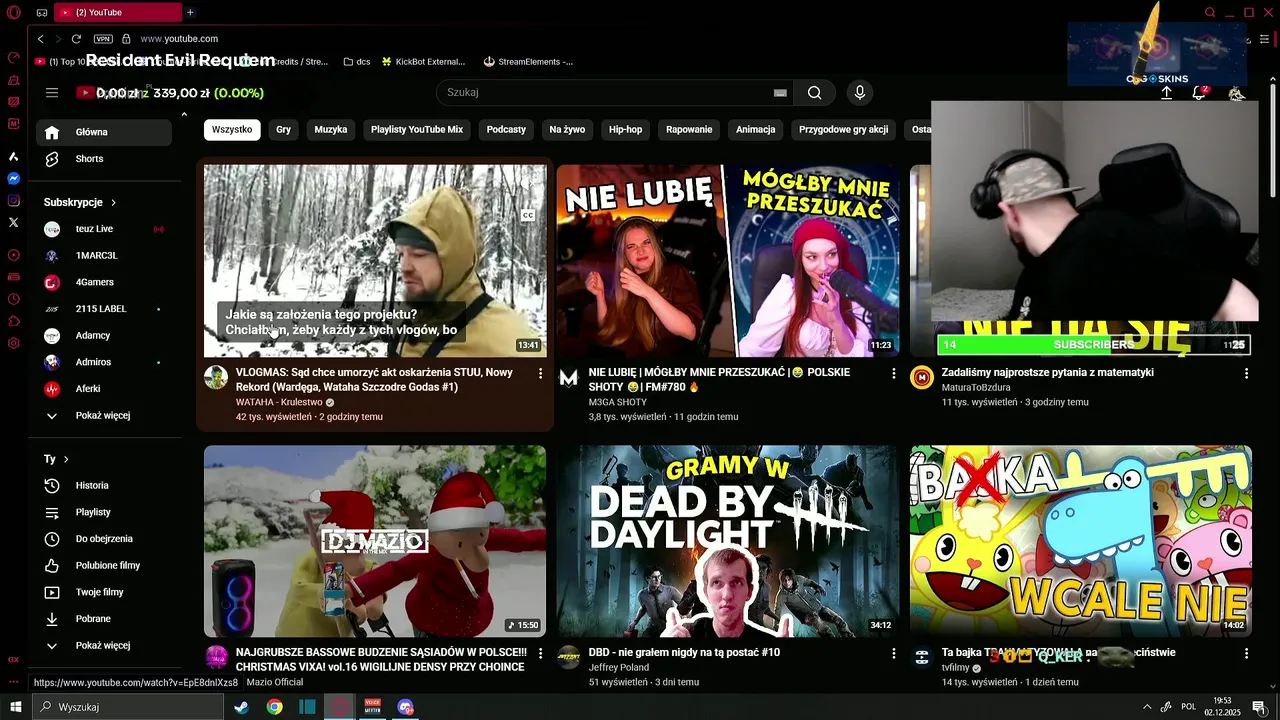Screen dimensions: 1280x720
Task: Select the Gry filter chip
Action: pos(283,130)
